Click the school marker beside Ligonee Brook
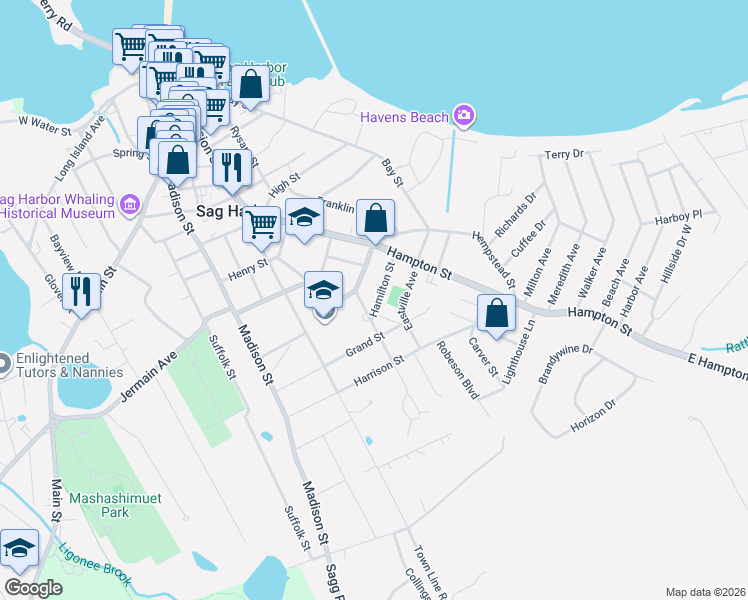Image resolution: width=748 pixels, height=600 pixels. pos(19,548)
